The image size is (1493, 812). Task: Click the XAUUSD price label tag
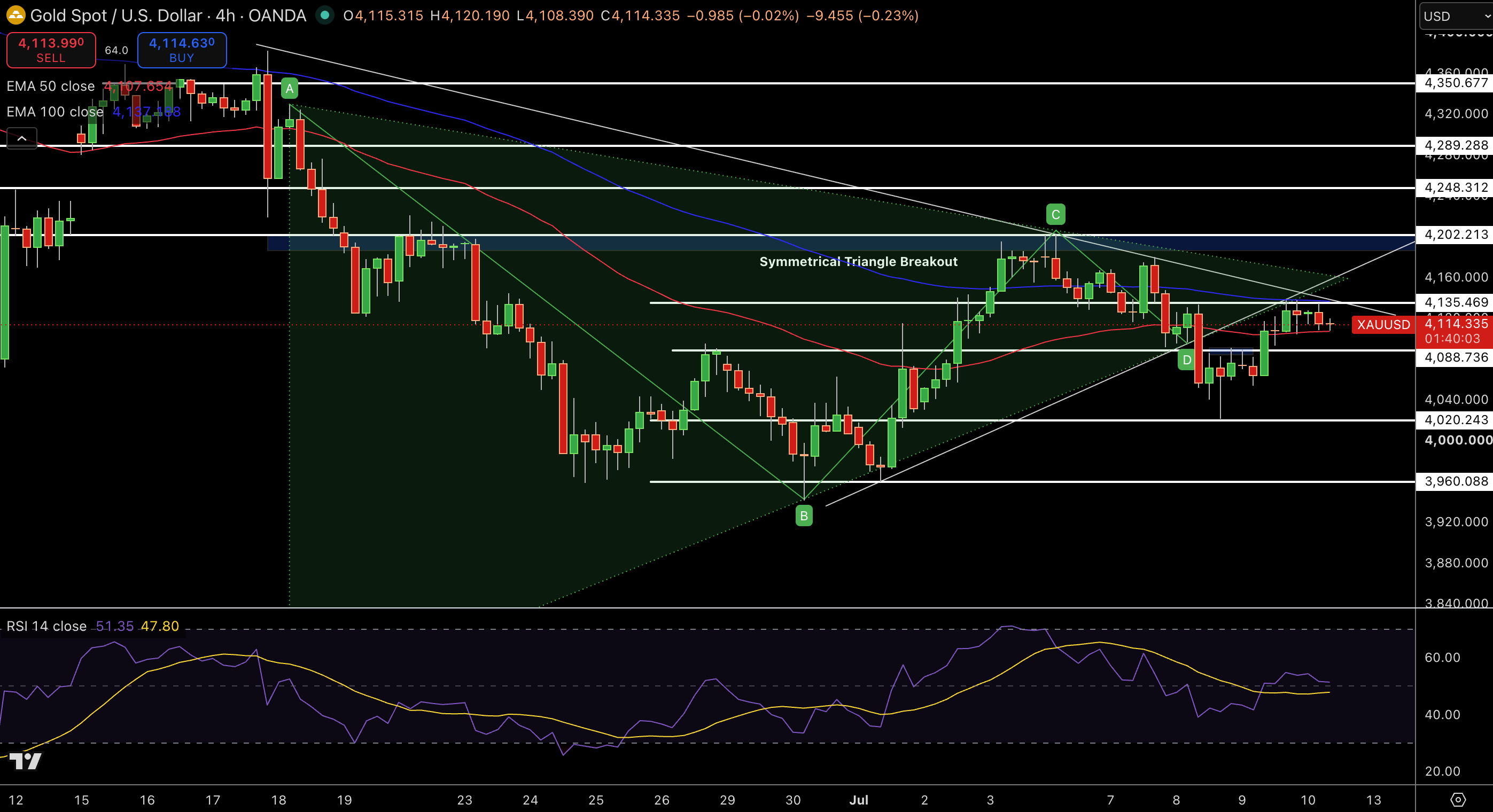1383,325
